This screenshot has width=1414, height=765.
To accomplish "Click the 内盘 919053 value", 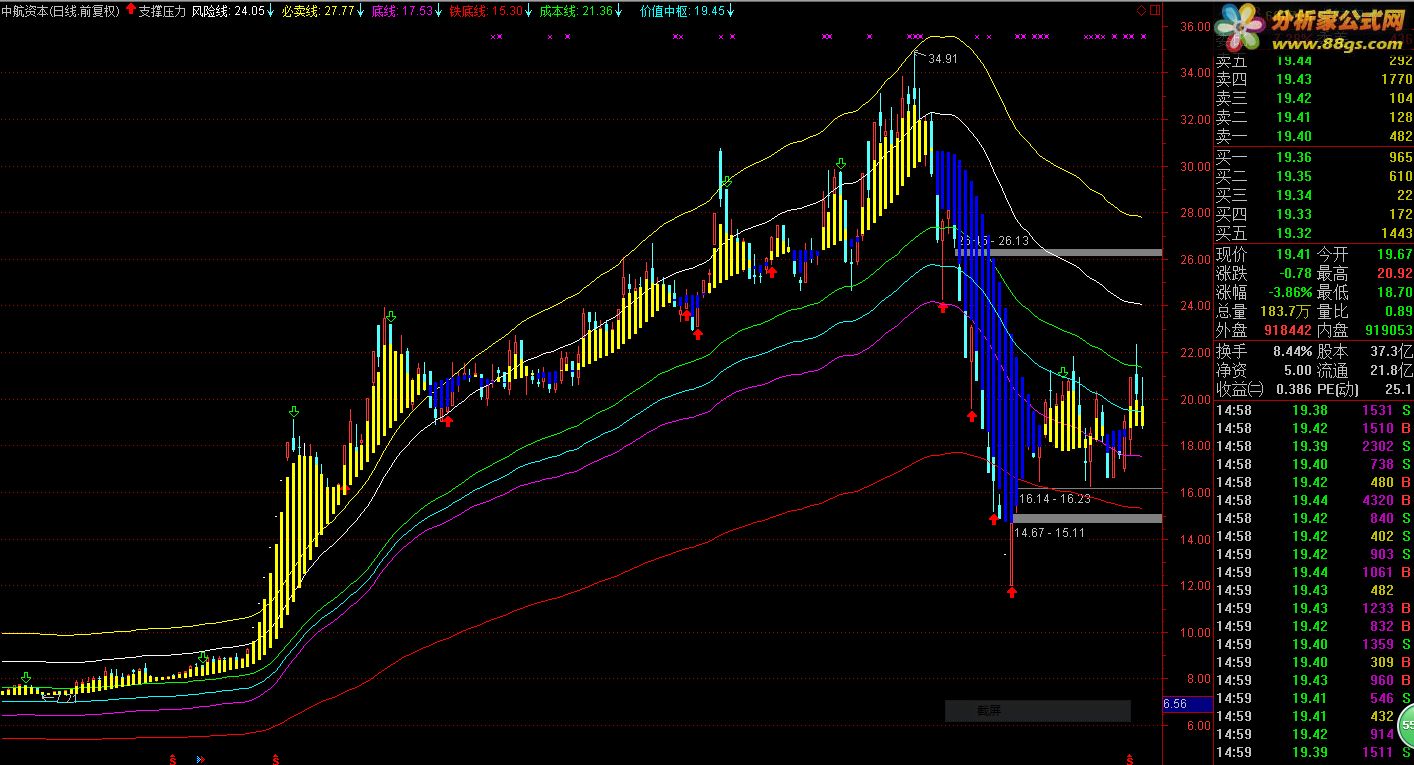I will click(1388, 330).
